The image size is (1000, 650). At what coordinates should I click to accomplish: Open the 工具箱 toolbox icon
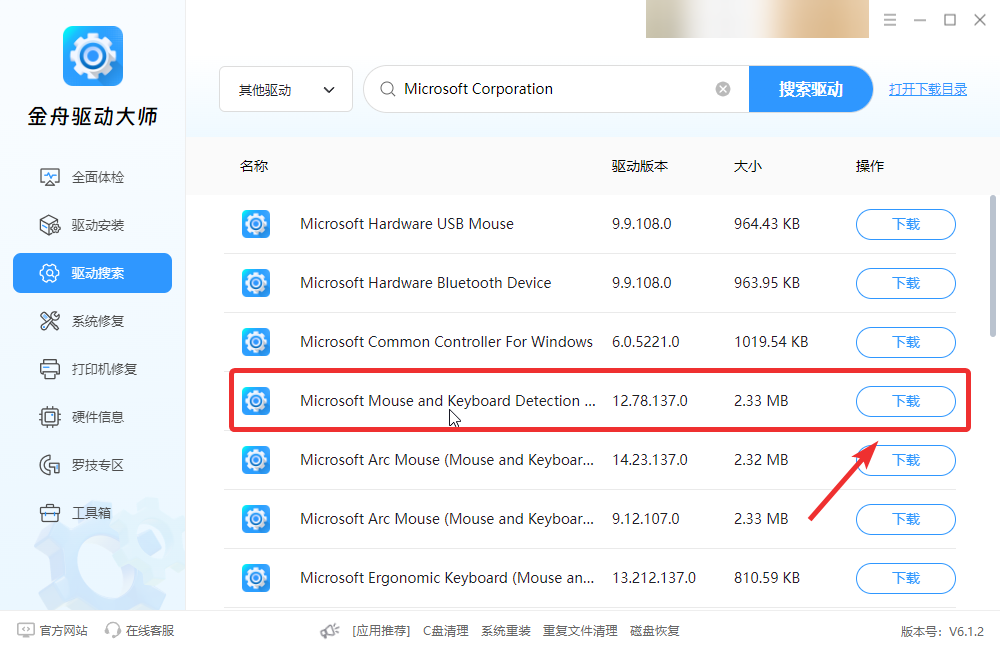pos(50,513)
